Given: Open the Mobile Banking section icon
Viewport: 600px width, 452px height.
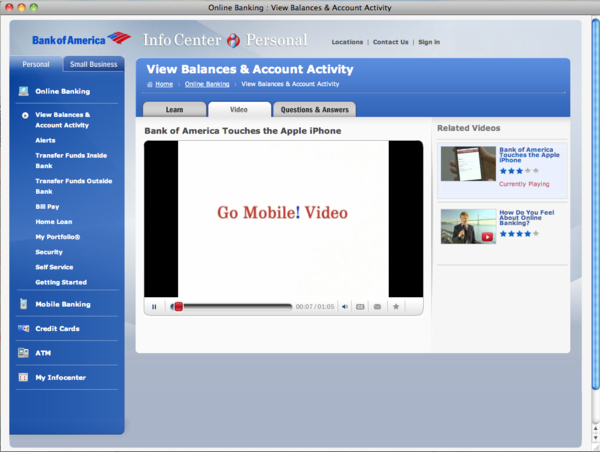Looking at the screenshot, I should pyautogui.click(x=23, y=304).
